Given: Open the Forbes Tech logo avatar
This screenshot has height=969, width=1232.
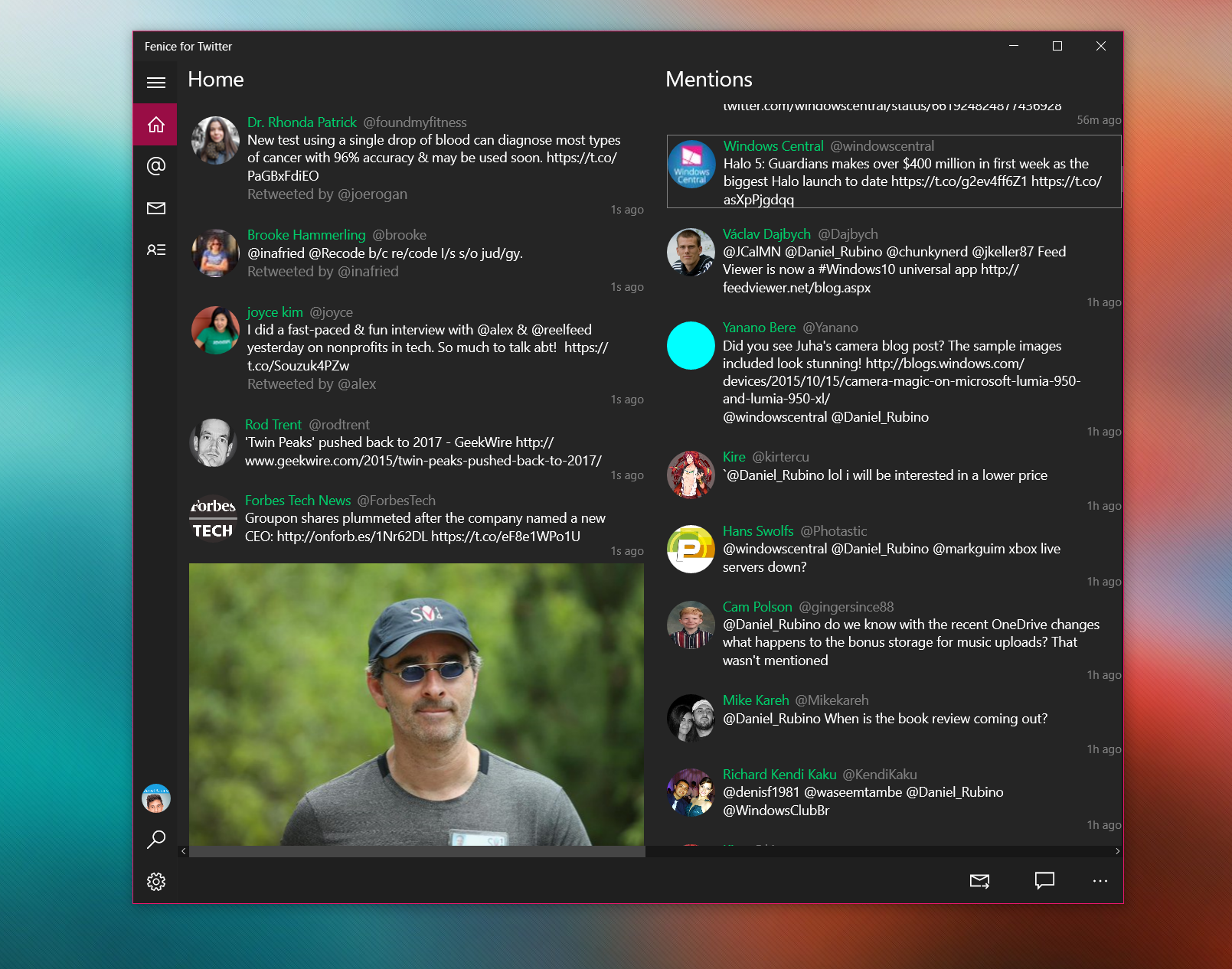Looking at the screenshot, I should point(213,518).
